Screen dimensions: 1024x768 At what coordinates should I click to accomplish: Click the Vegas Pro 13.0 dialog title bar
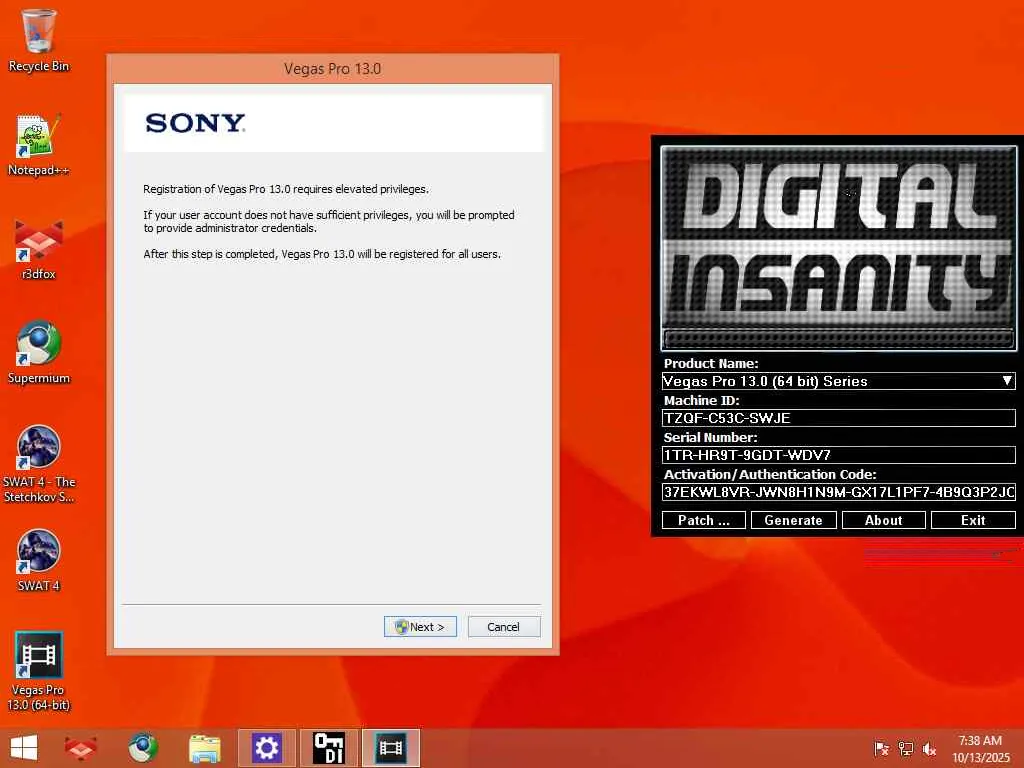(x=332, y=69)
